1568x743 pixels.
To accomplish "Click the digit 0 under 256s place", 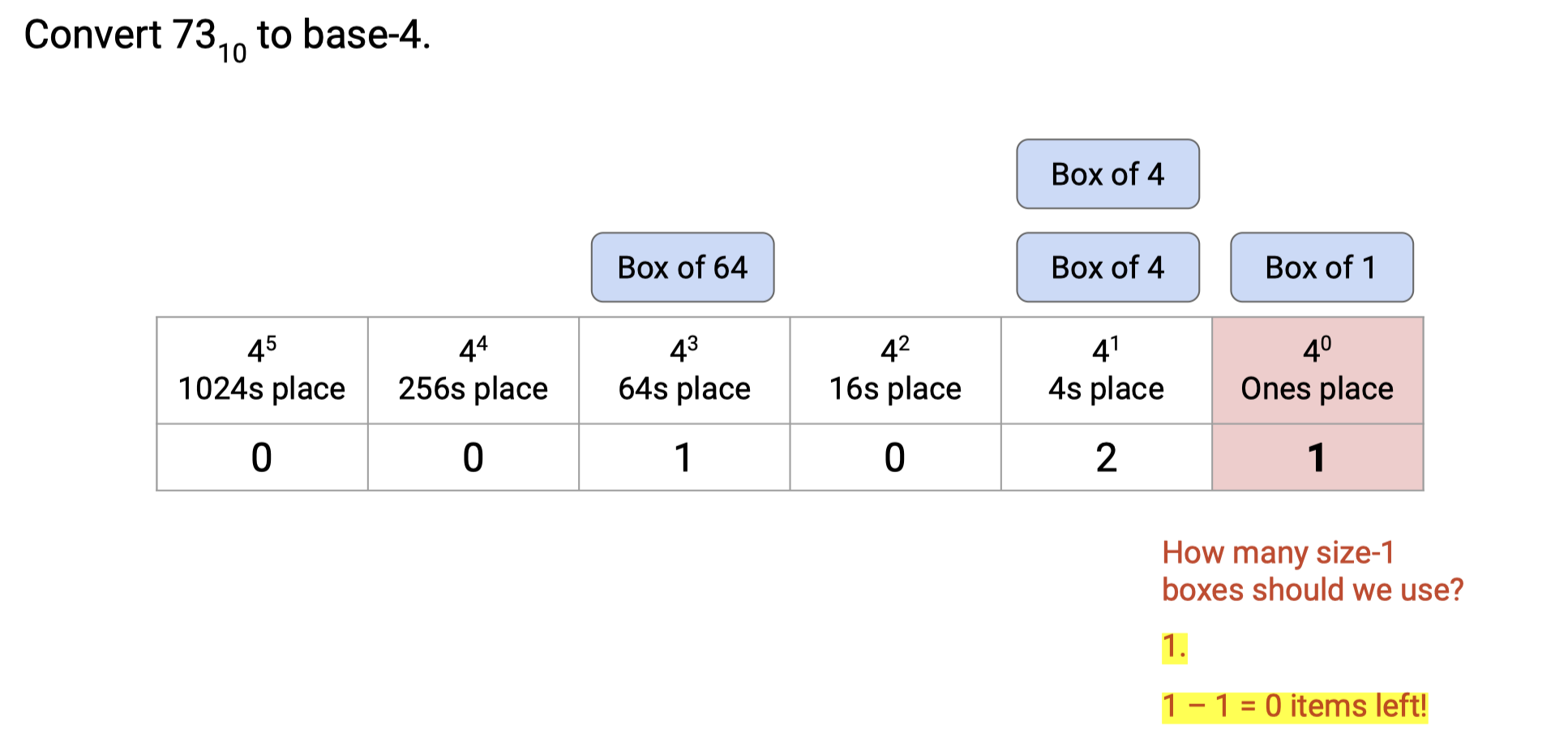I will pyautogui.click(x=473, y=457).
